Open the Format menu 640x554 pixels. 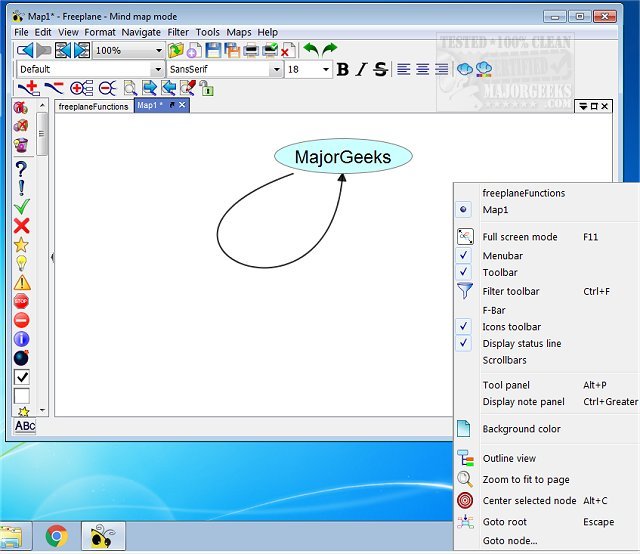pos(100,32)
